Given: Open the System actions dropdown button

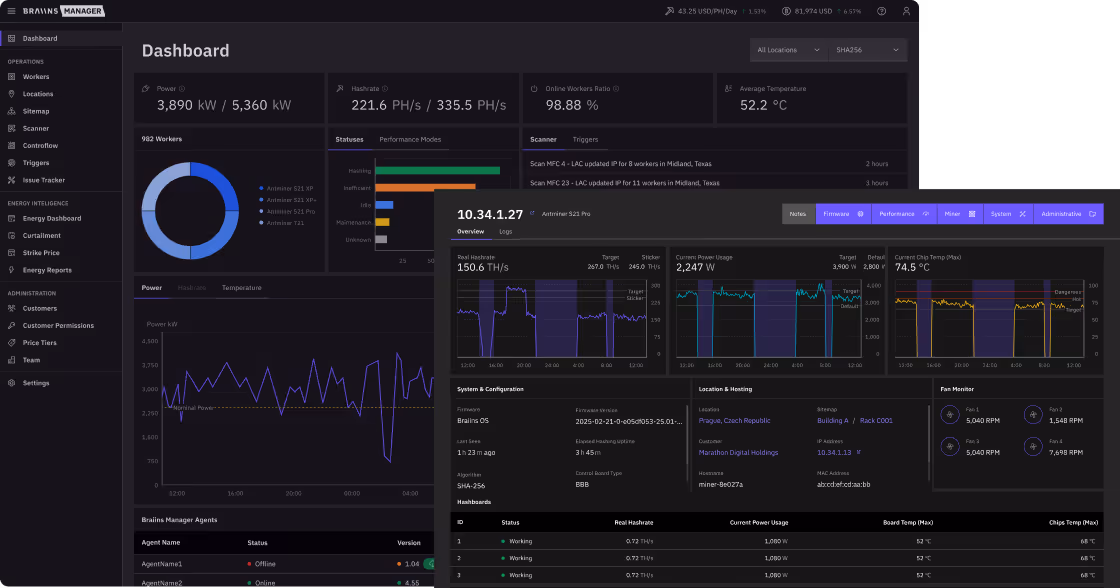Looking at the screenshot, I should pyautogui.click(x=1008, y=214).
